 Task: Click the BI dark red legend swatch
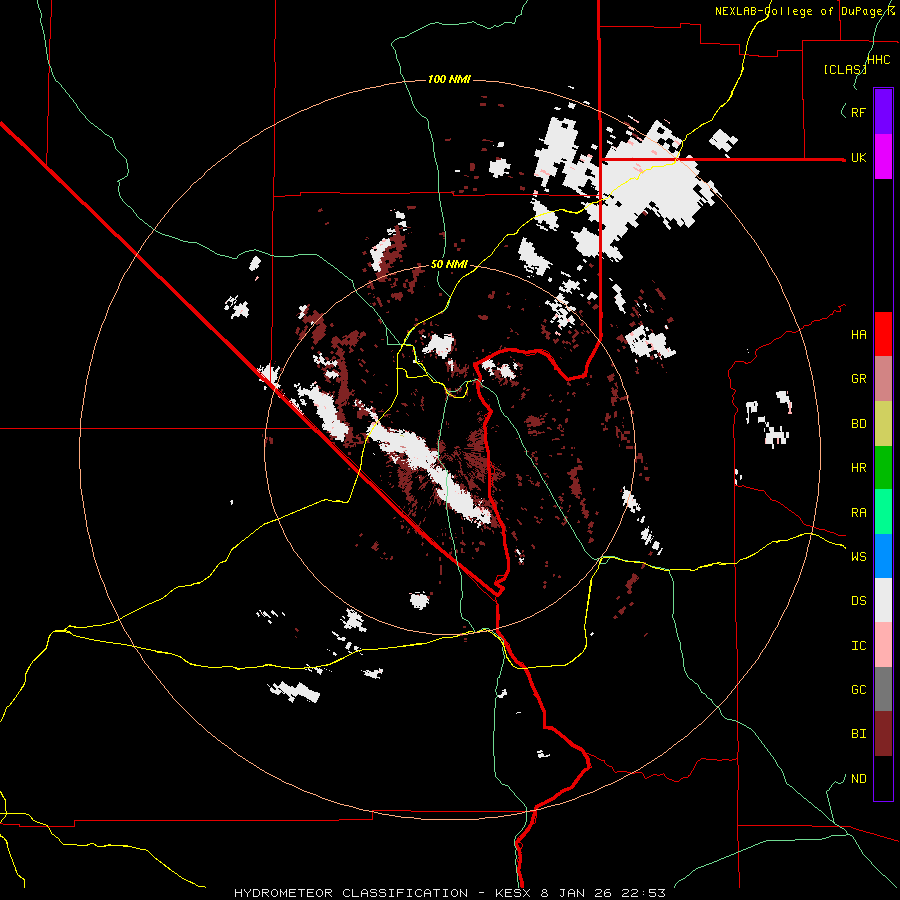click(883, 734)
